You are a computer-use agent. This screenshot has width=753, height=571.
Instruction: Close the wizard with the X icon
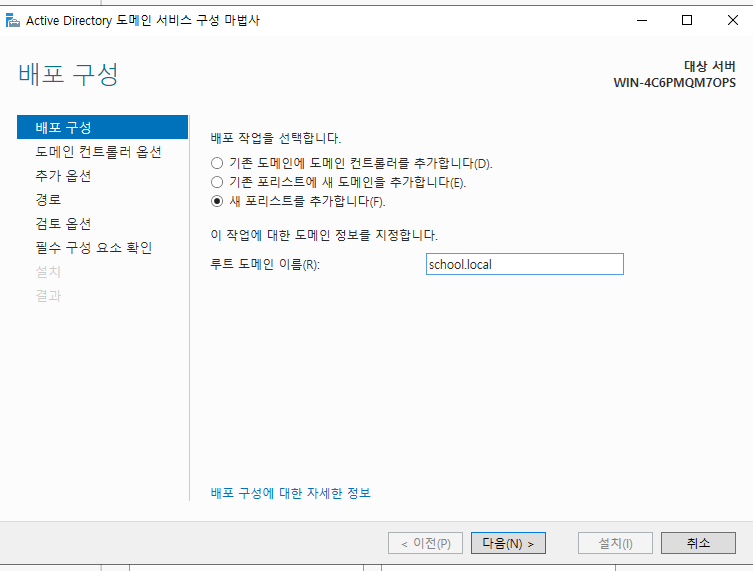732,20
